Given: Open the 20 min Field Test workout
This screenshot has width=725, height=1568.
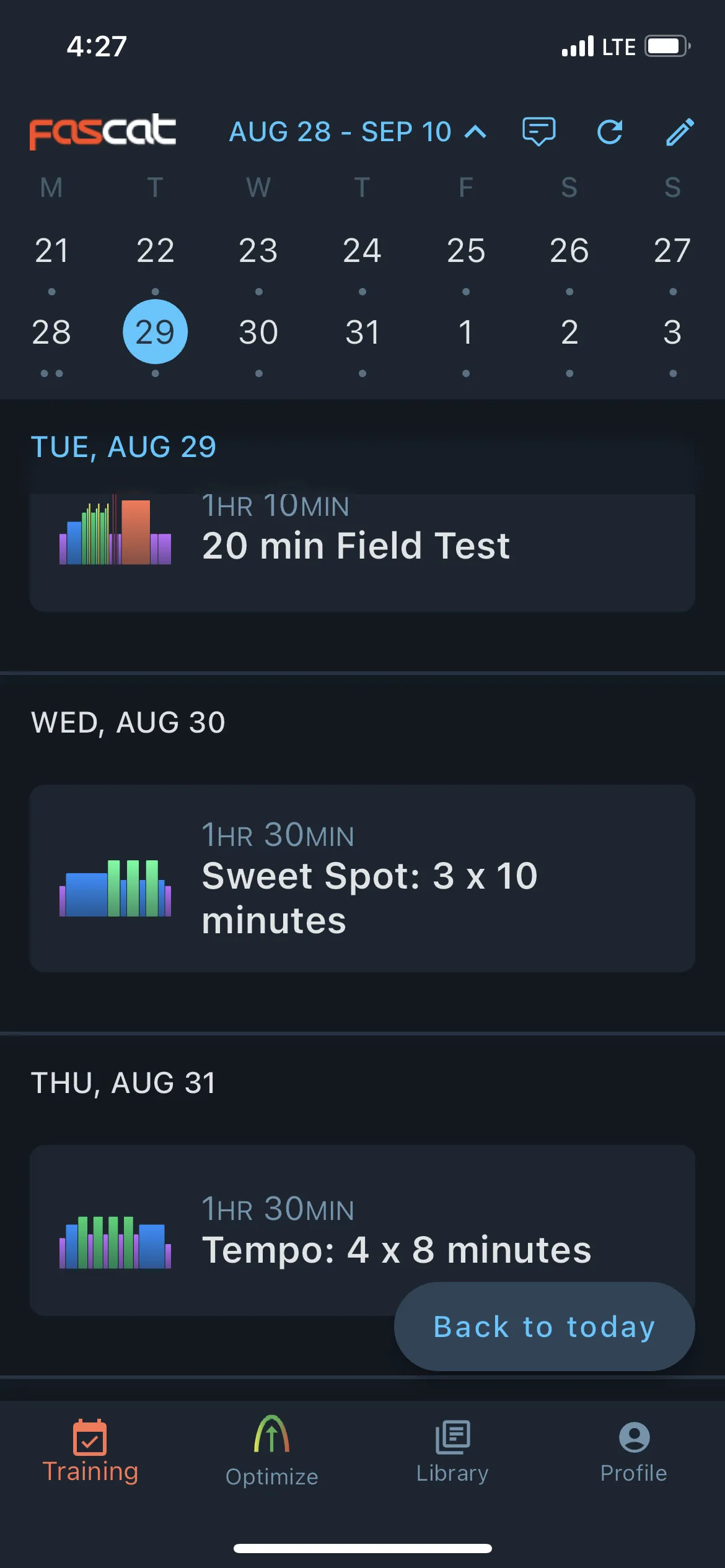Looking at the screenshot, I should pyautogui.click(x=362, y=550).
